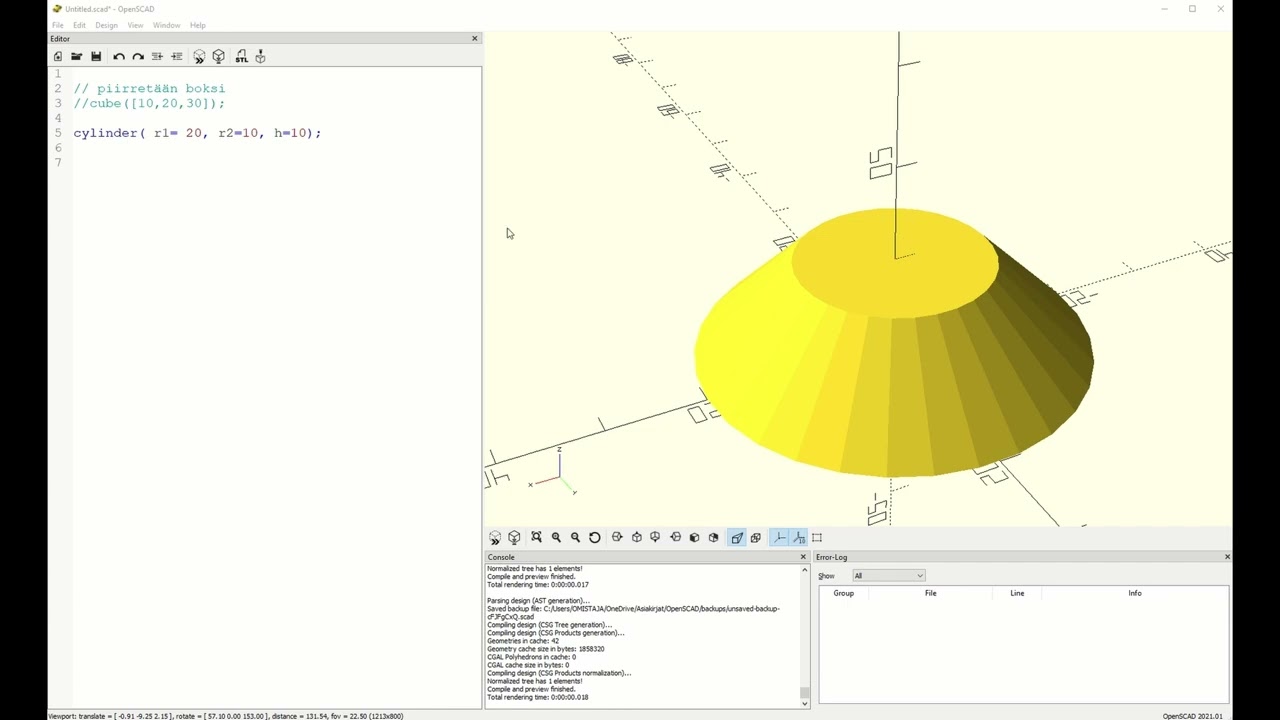Export the model as STL

[x=241, y=57]
